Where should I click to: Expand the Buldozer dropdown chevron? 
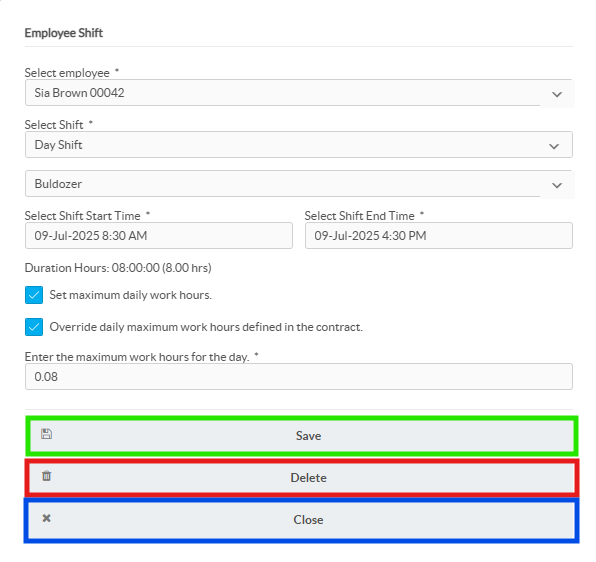pyautogui.click(x=557, y=185)
